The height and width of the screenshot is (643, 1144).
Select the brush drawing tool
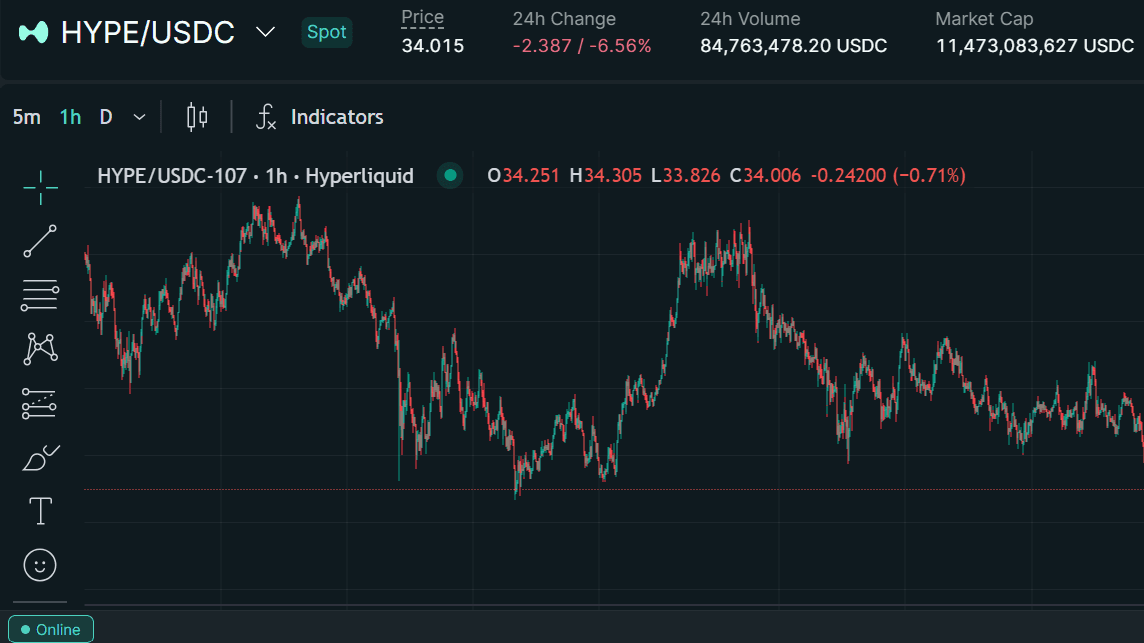40,457
